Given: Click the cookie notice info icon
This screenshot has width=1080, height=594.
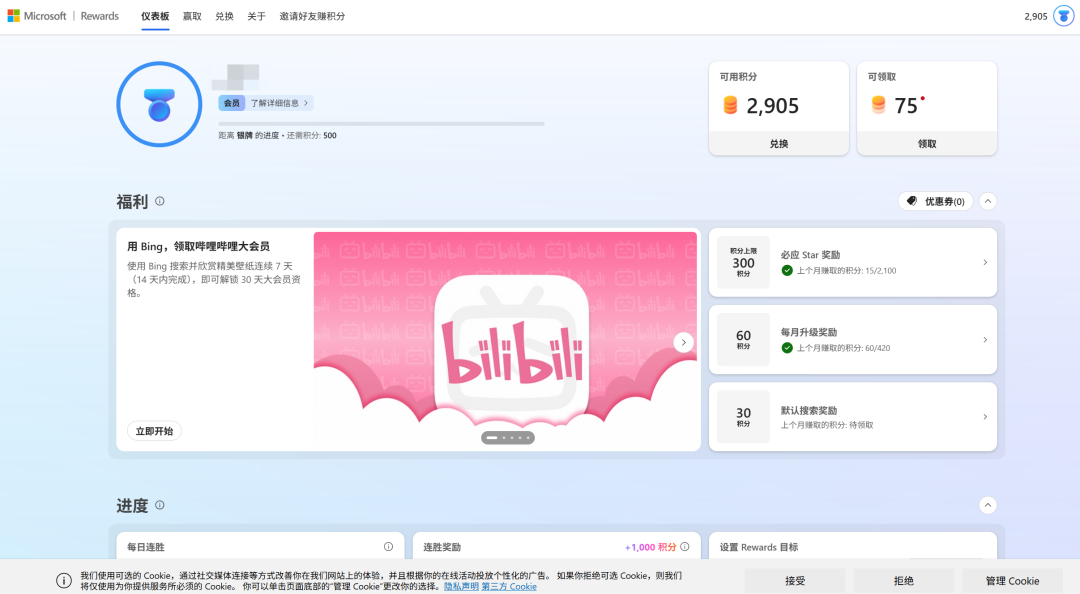Looking at the screenshot, I should (64, 580).
